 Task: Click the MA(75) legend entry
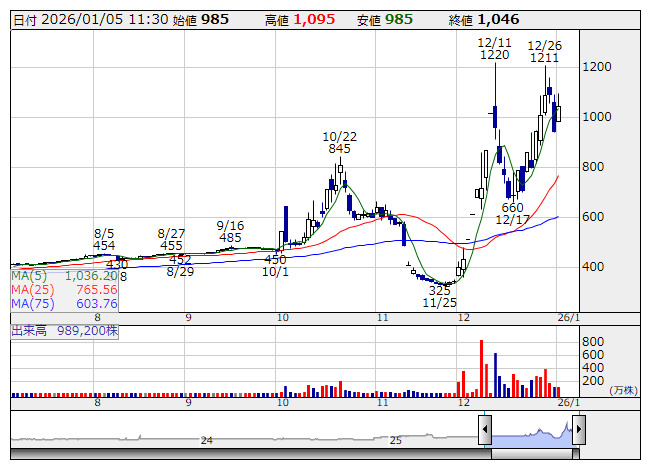[64, 303]
